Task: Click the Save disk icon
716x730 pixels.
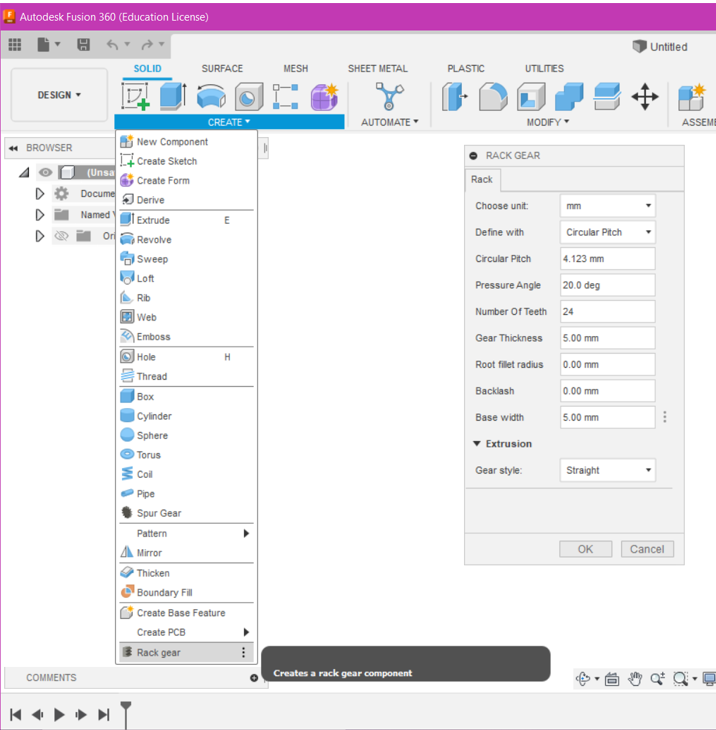Action: [83, 45]
